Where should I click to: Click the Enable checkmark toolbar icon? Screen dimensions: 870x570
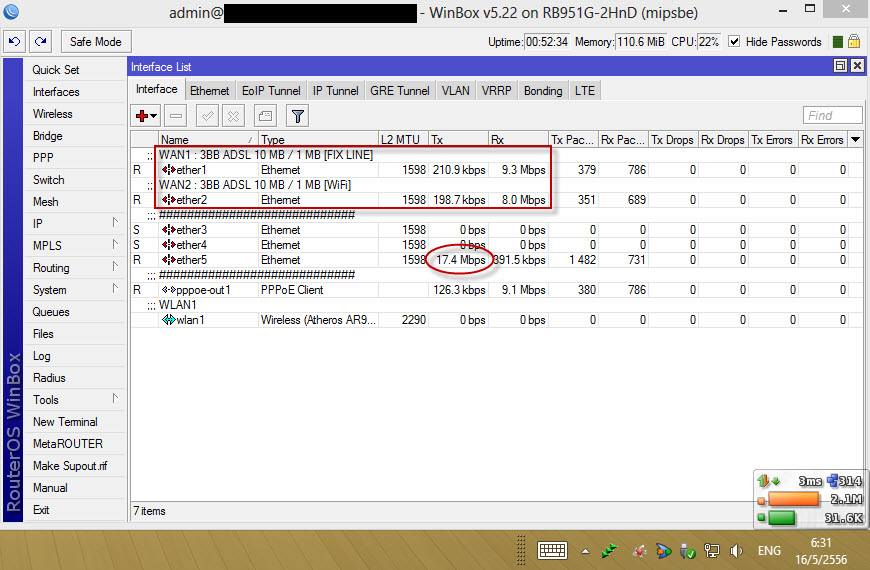pyautogui.click(x=208, y=116)
